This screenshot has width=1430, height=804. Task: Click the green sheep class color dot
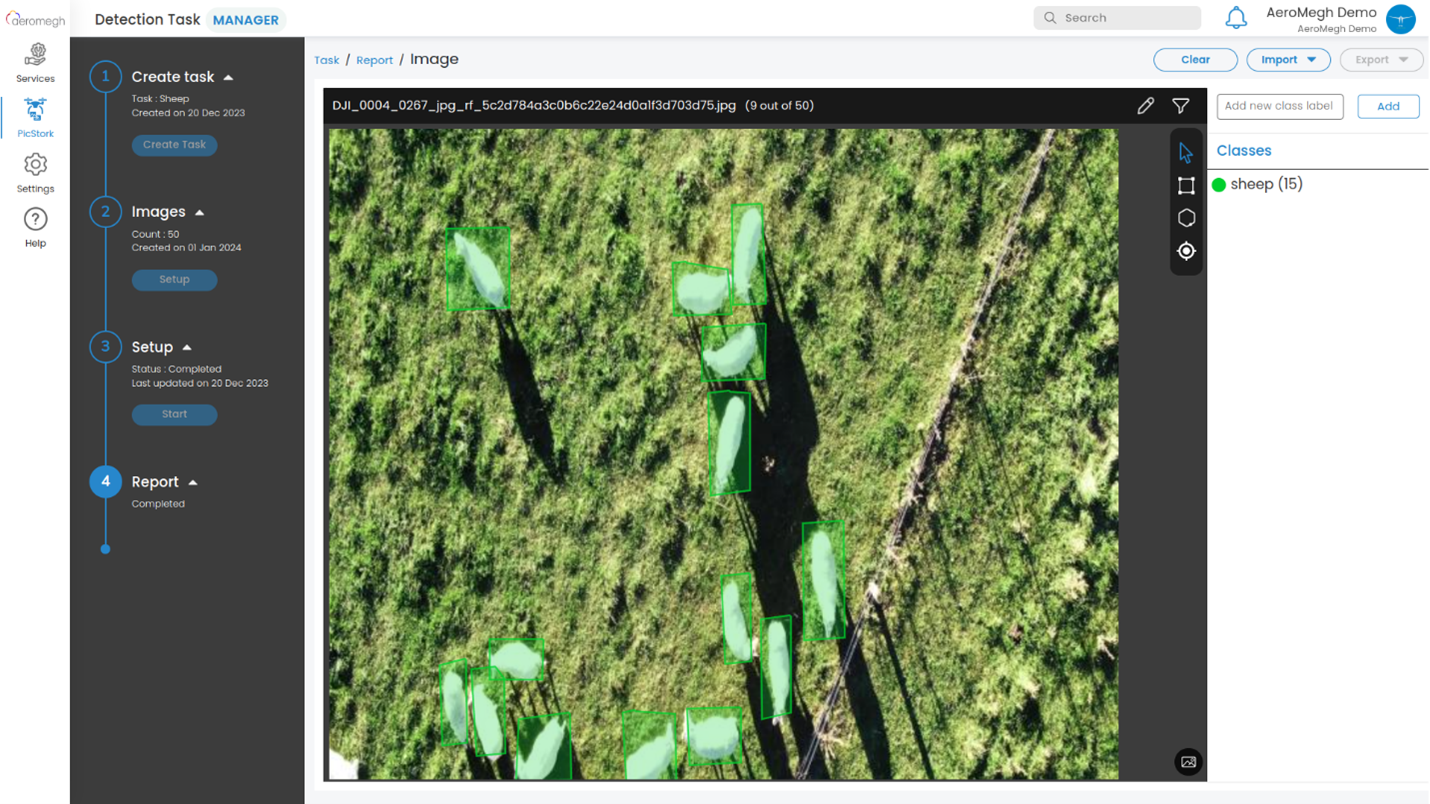tap(1219, 185)
